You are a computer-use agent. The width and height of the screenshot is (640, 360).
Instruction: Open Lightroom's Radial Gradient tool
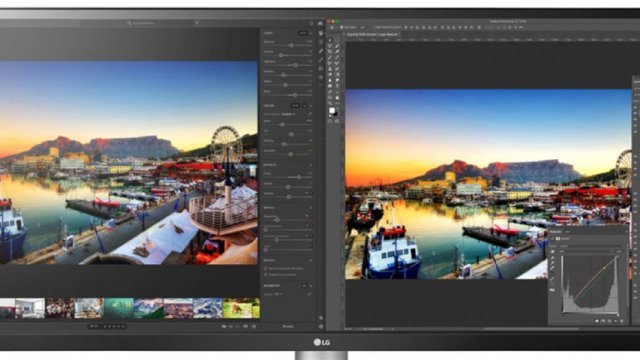[321, 77]
